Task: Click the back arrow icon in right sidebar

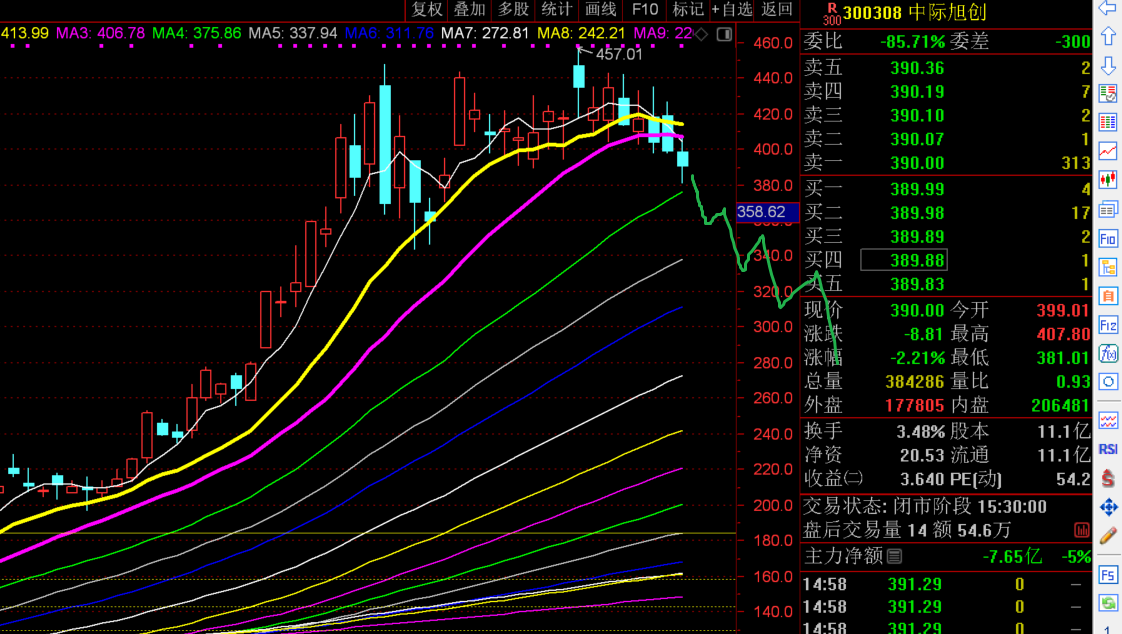Action: 1108,8
